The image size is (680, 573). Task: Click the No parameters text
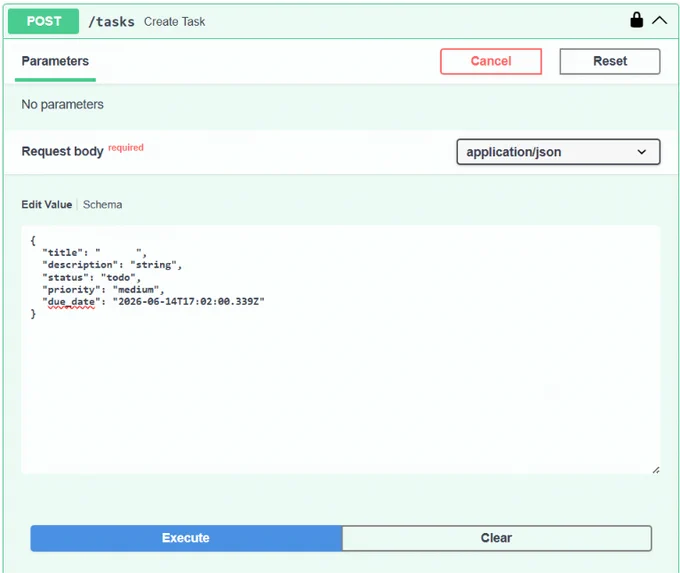62,105
